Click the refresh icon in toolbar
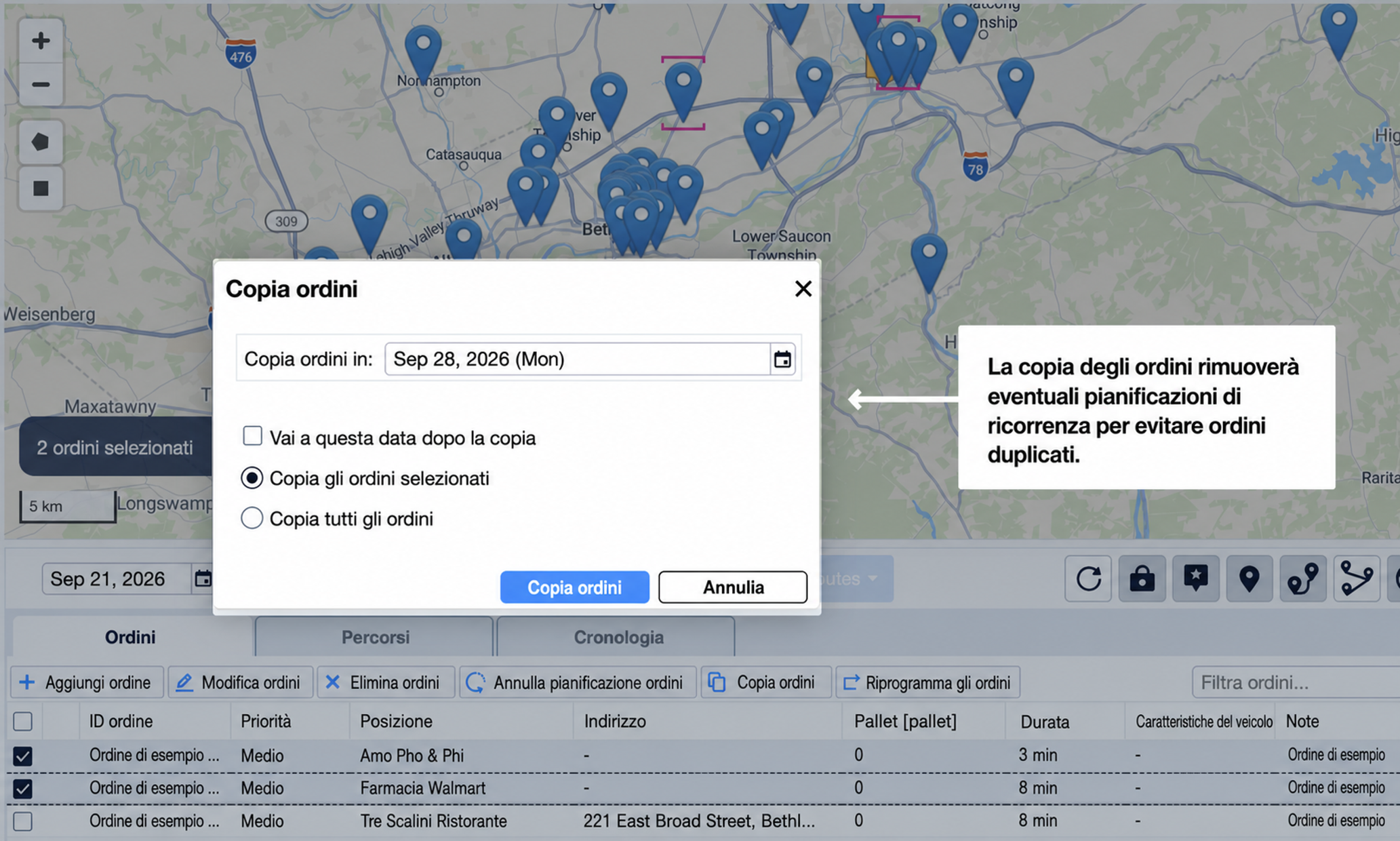1400x841 pixels. tap(1088, 579)
